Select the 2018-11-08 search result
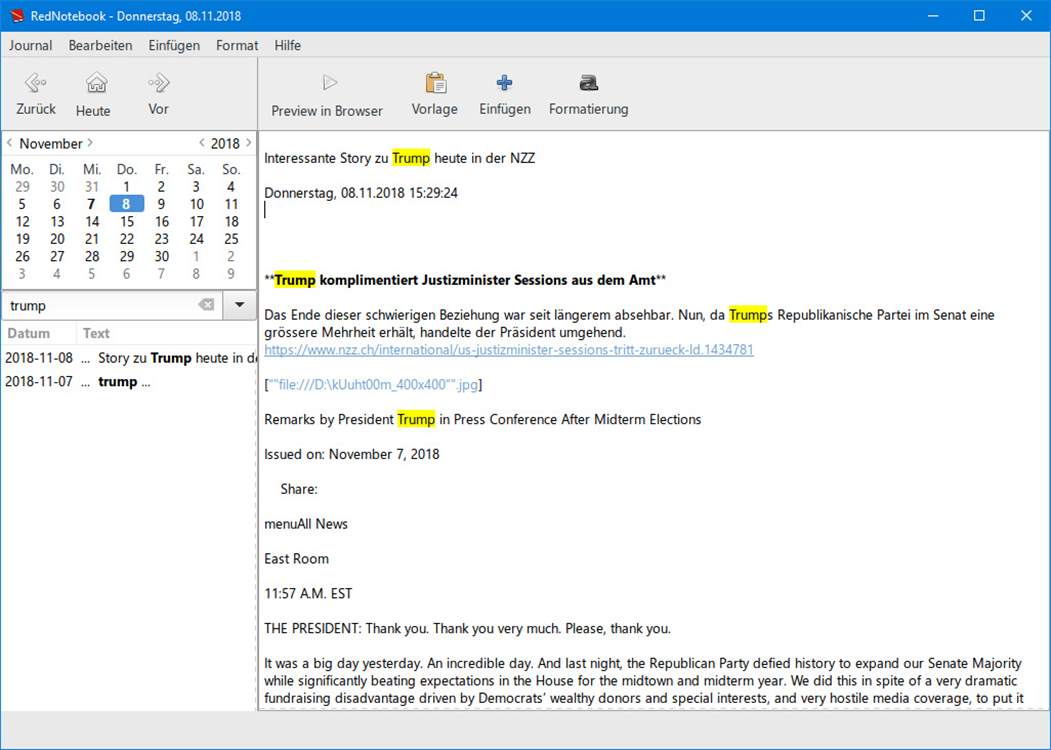 pos(129,358)
